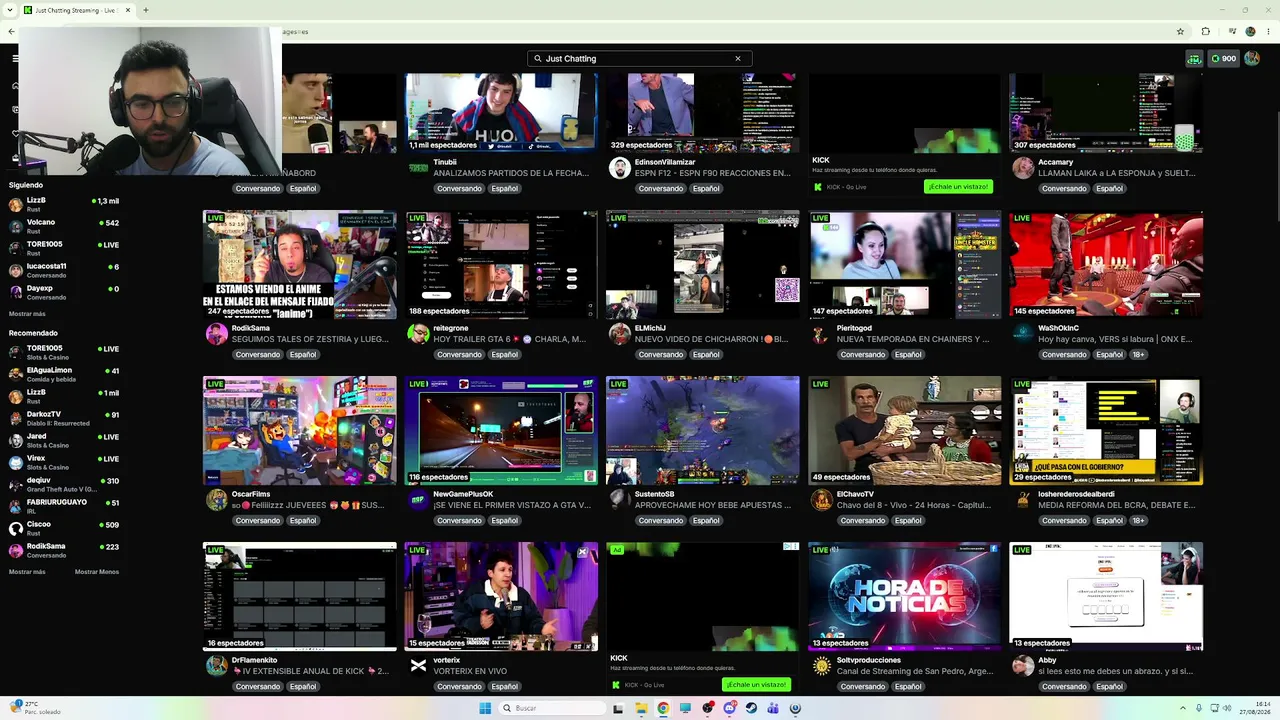Clear the Just Chatting search with X
Viewport: 1280px width, 720px height.
738,58
